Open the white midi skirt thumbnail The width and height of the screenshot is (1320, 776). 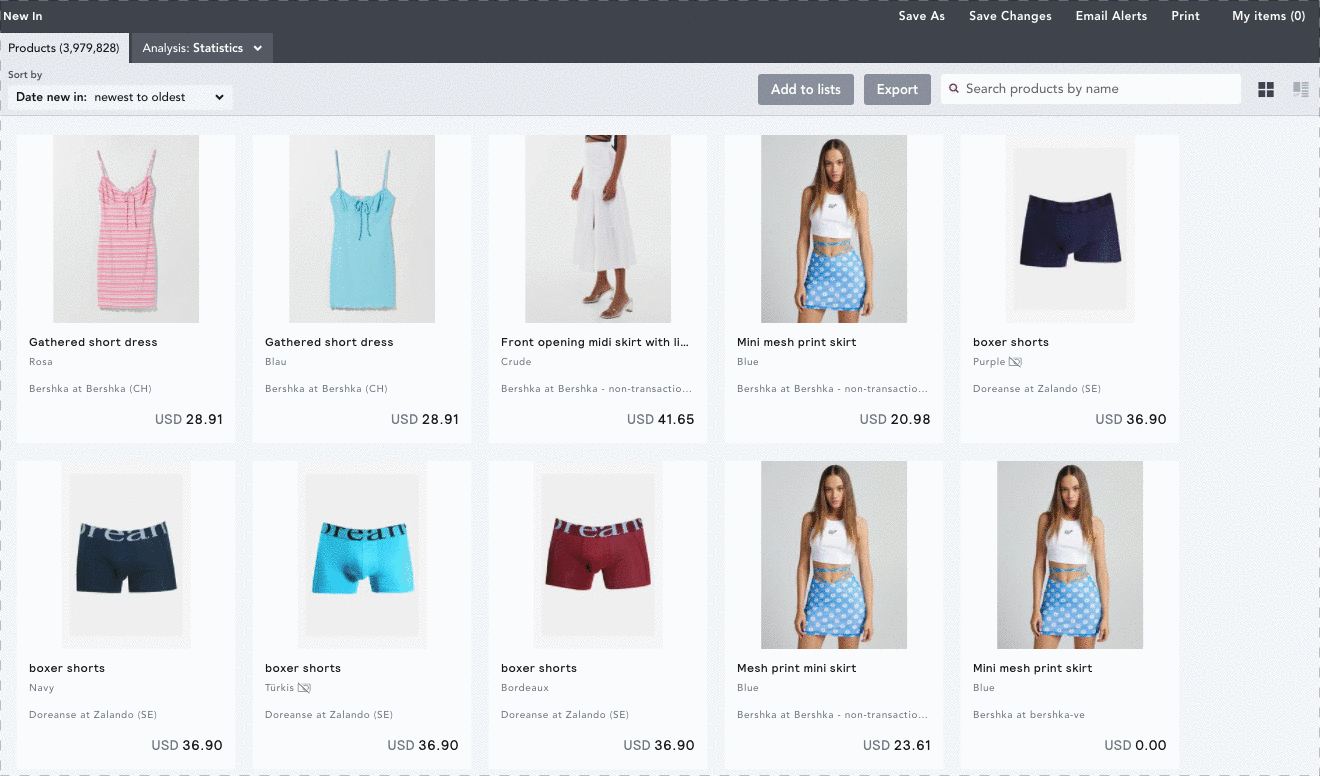click(598, 229)
